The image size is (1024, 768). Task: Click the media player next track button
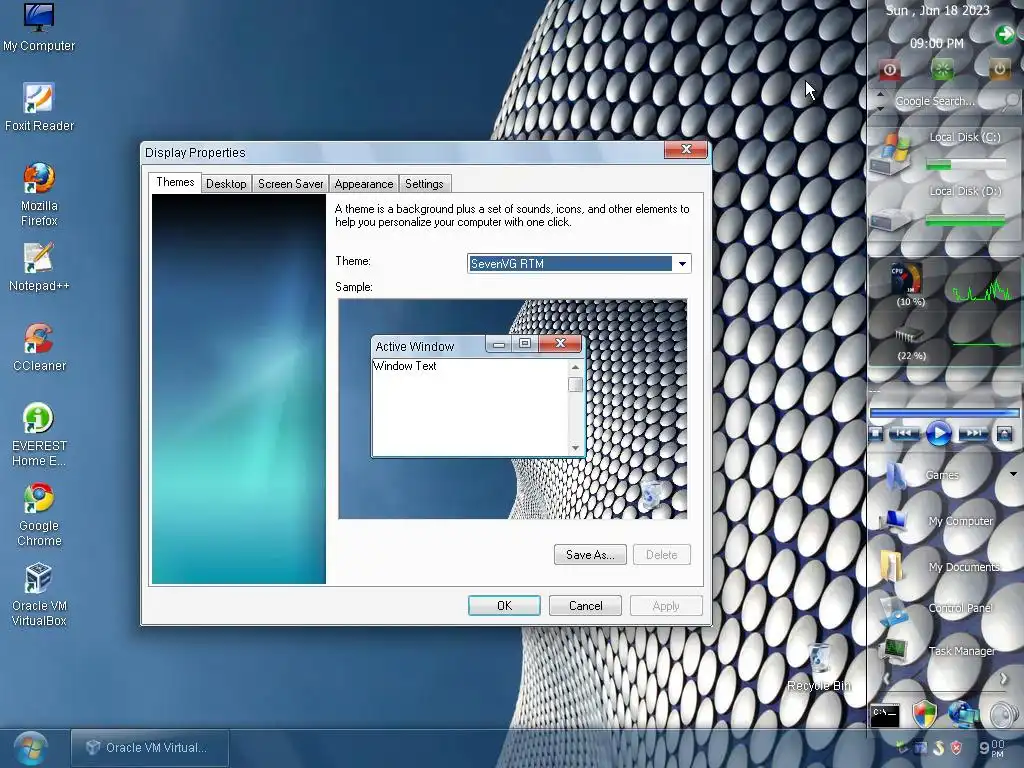point(973,433)
